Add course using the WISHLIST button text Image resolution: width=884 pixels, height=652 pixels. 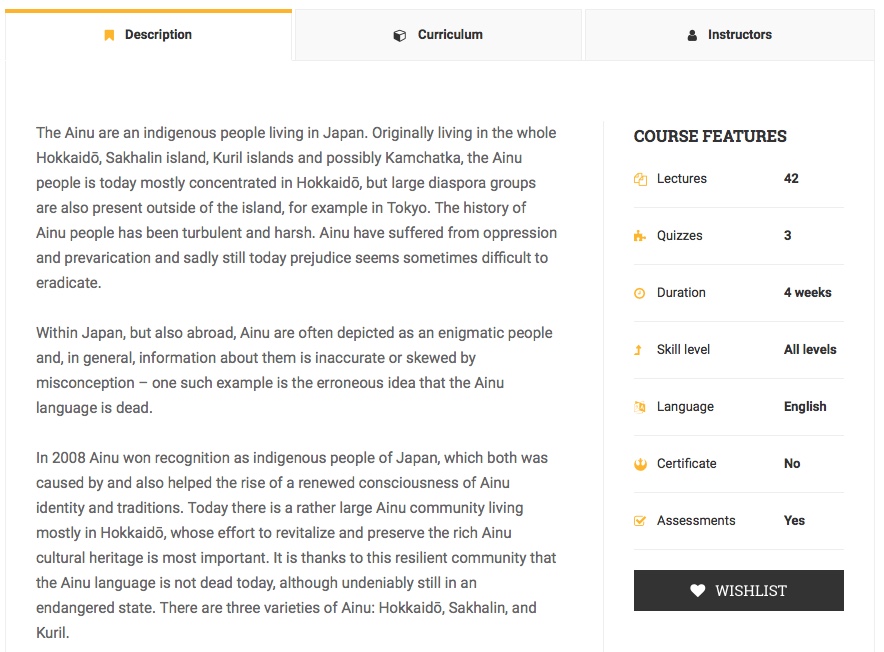750,591
